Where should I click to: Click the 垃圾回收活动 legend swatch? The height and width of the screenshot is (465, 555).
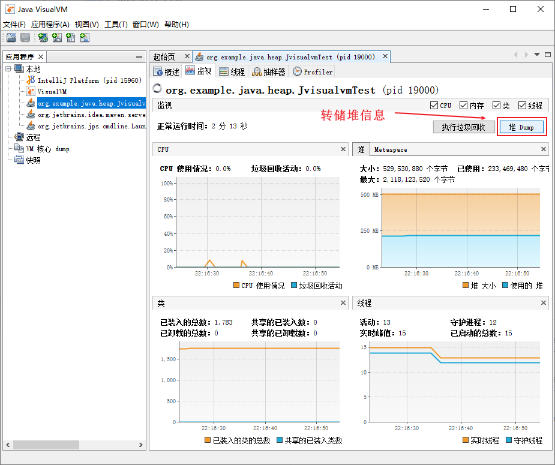coord(293,285)
